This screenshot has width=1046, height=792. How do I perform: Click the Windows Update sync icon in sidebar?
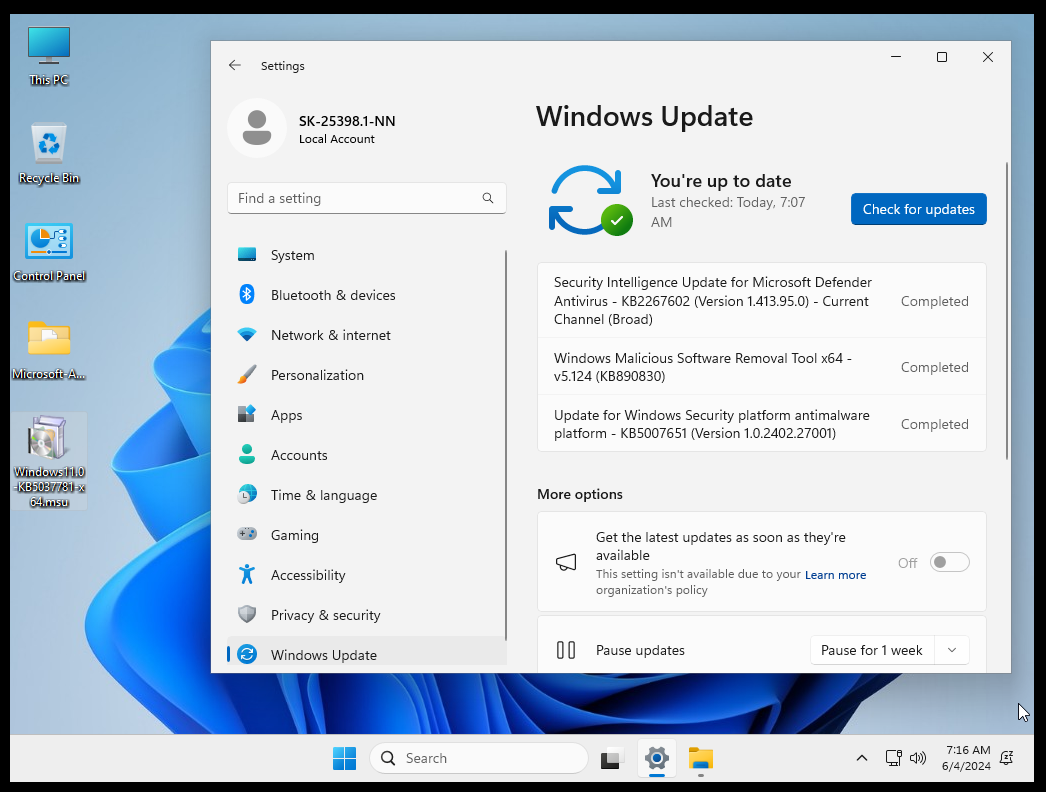[247, 655]
